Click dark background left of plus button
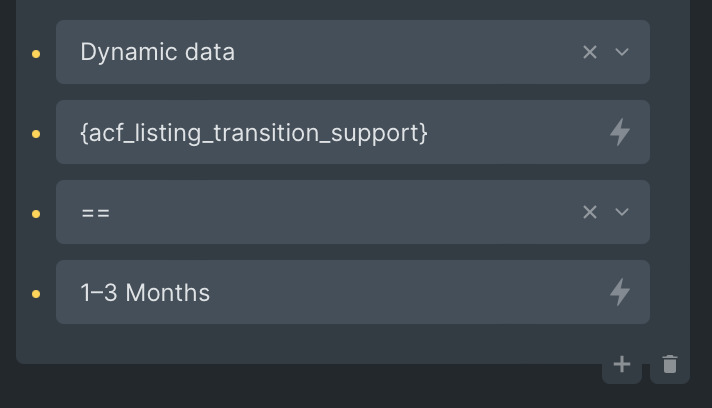 click(x=300, y=386)
